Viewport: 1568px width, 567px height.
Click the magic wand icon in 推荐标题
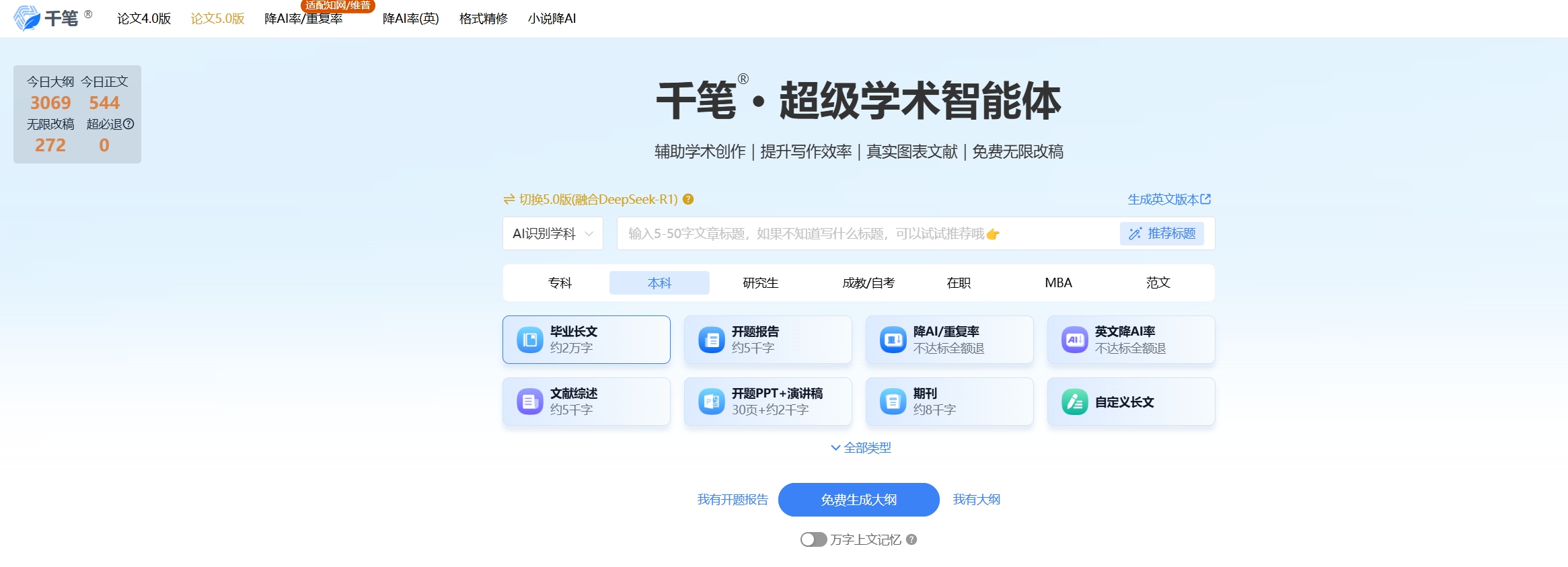(x=1135, y=233)
